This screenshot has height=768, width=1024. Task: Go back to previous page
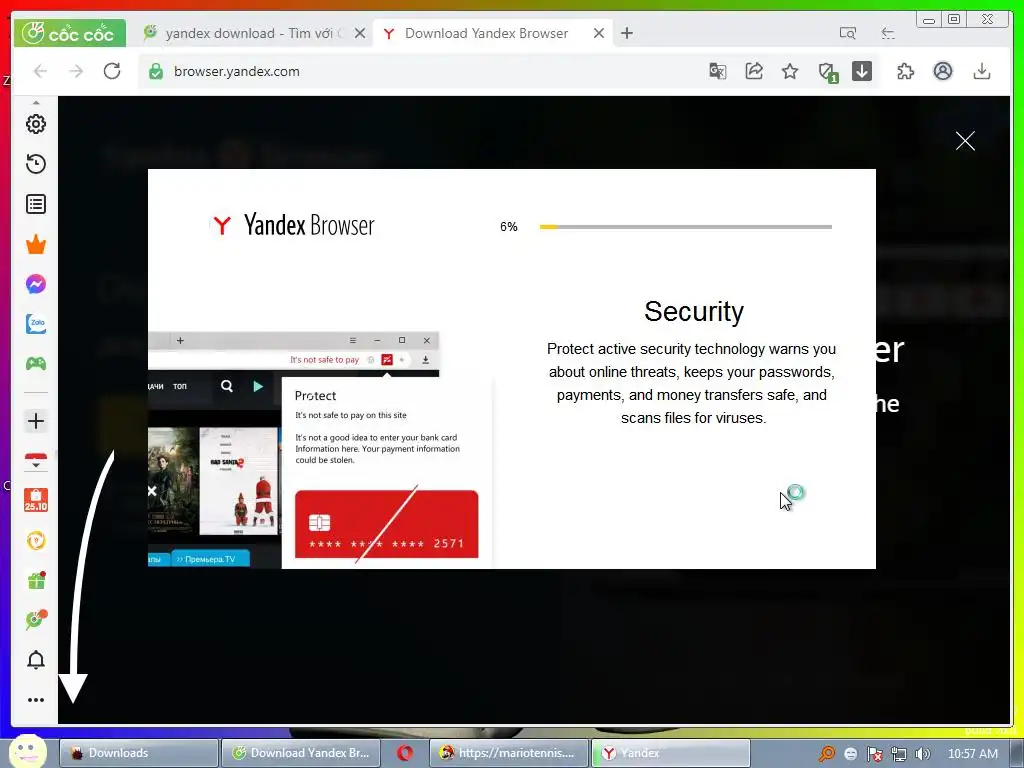coord(40,71)
